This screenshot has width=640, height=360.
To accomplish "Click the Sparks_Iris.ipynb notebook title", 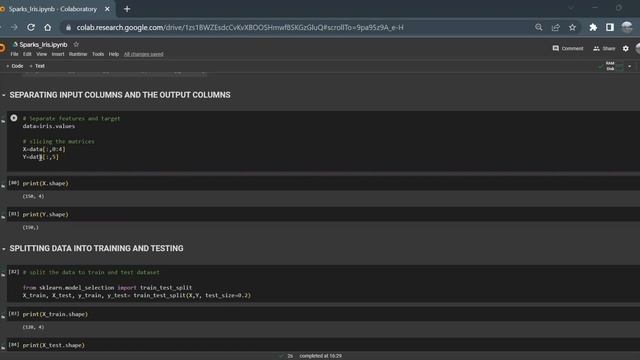I will point(43,44).
